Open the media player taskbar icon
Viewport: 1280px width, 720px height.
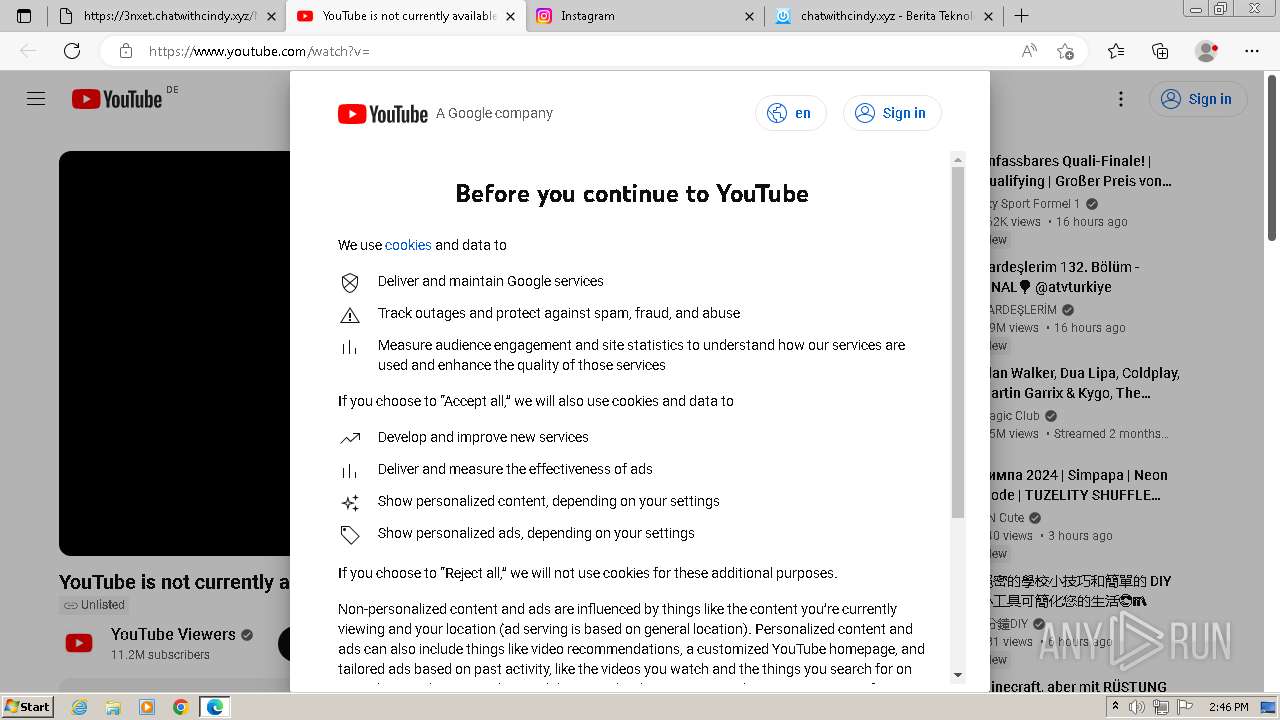(147, 707)
